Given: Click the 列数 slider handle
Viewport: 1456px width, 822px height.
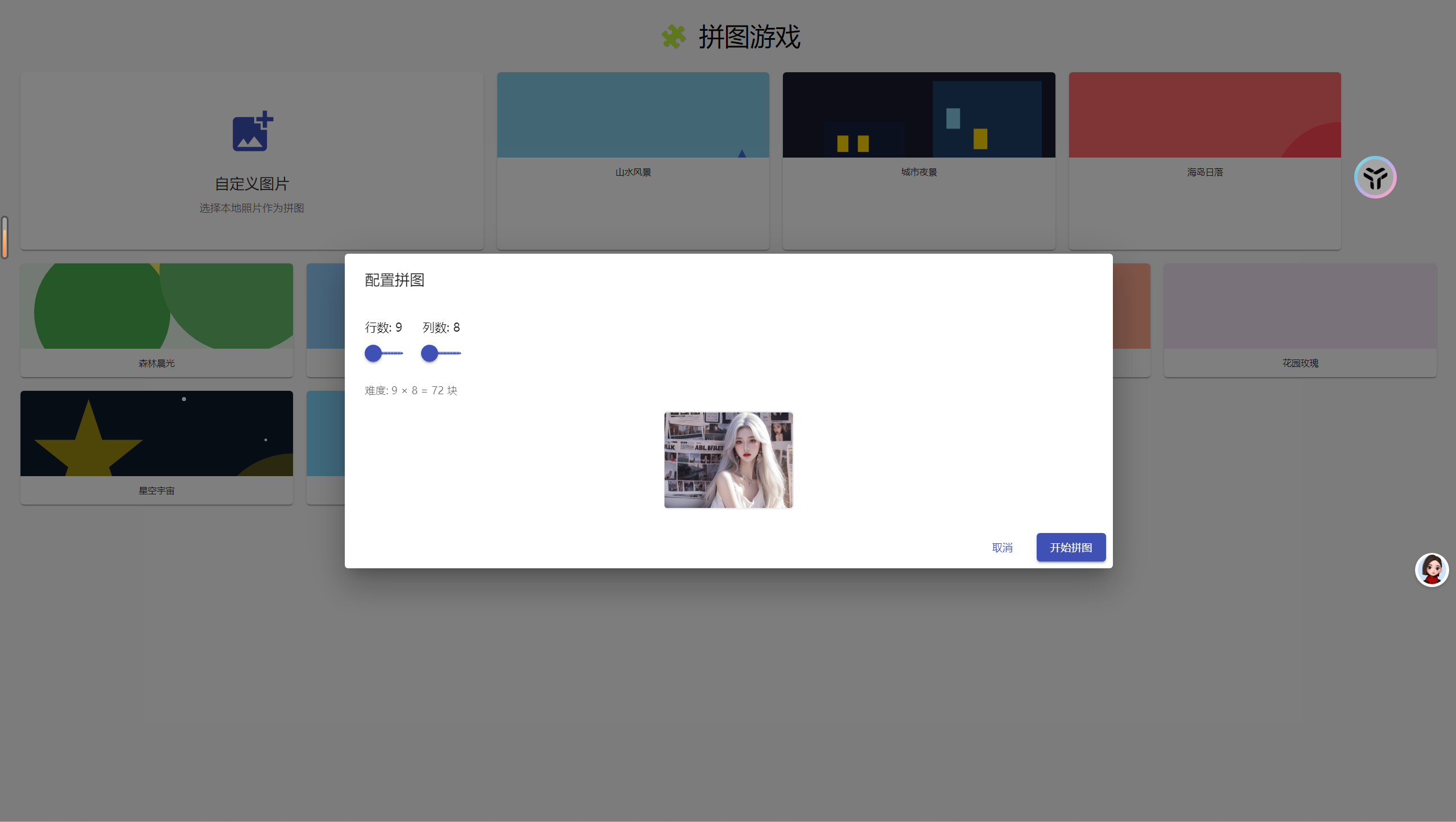Looking at the screenshot, I should coord(430,353).
